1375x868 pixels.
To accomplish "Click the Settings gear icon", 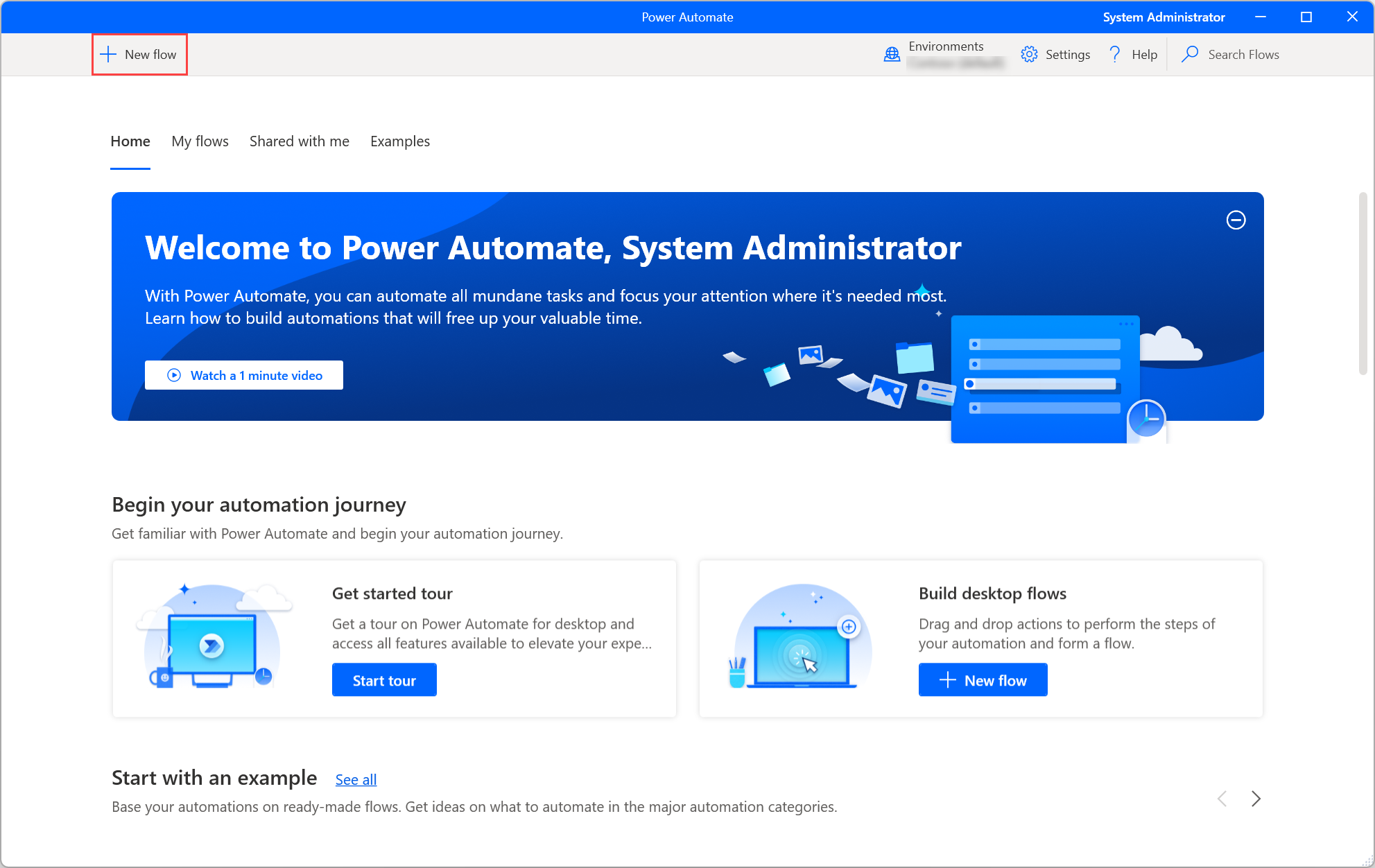I will (1029, 54).
